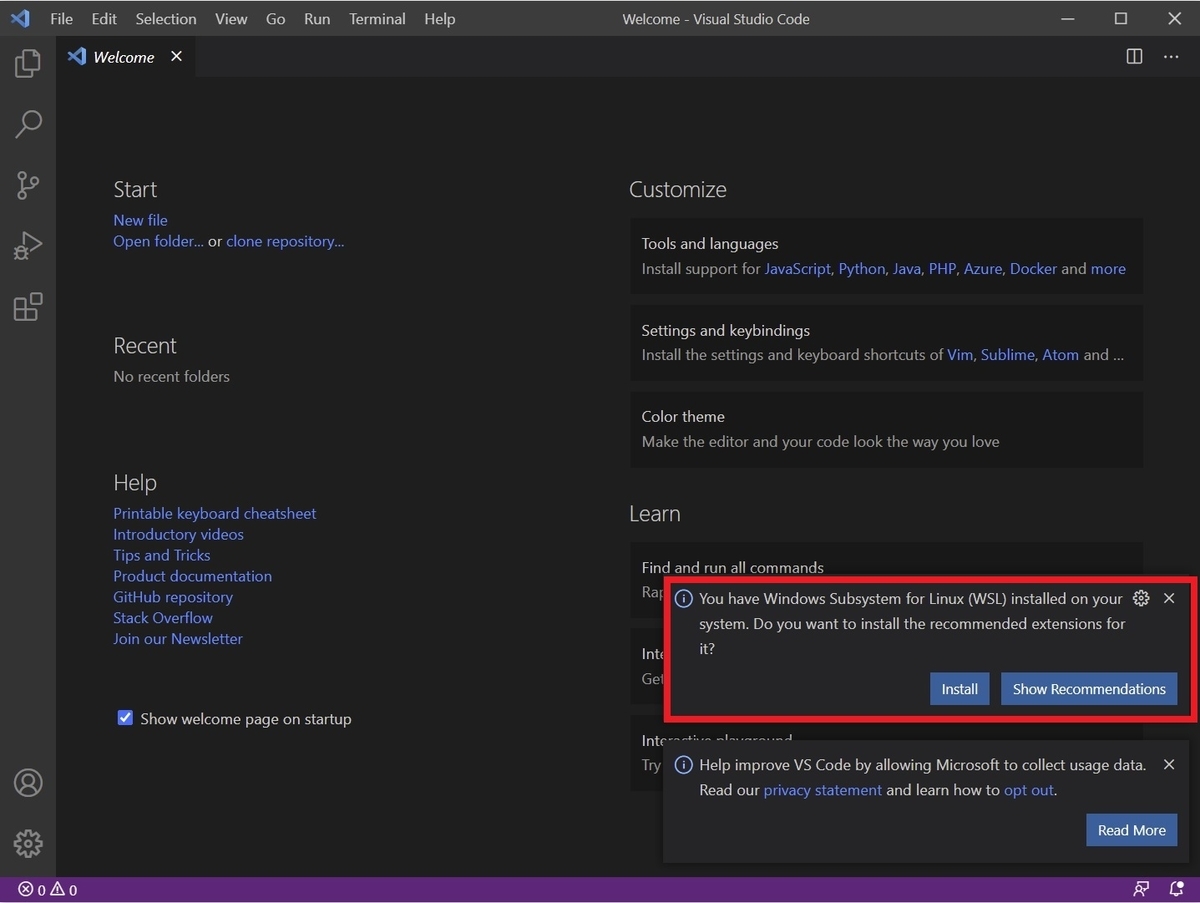Click Join our Newsletter link
The height and width of the screenshot is (903, 1200).
pos(178,639)
